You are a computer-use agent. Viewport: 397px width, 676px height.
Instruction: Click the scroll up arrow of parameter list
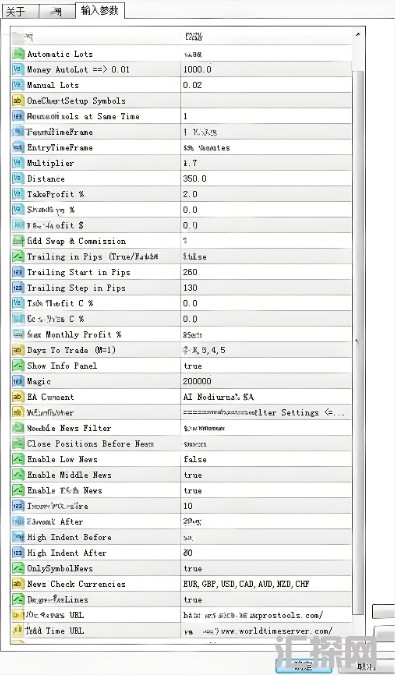click(358, 34)
